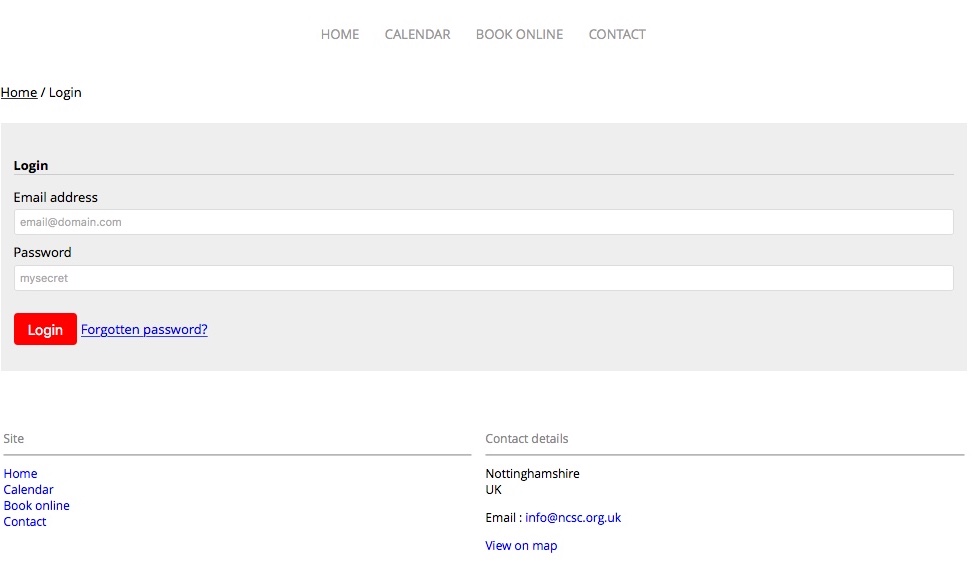Open the View on map link

click(521, 545)
